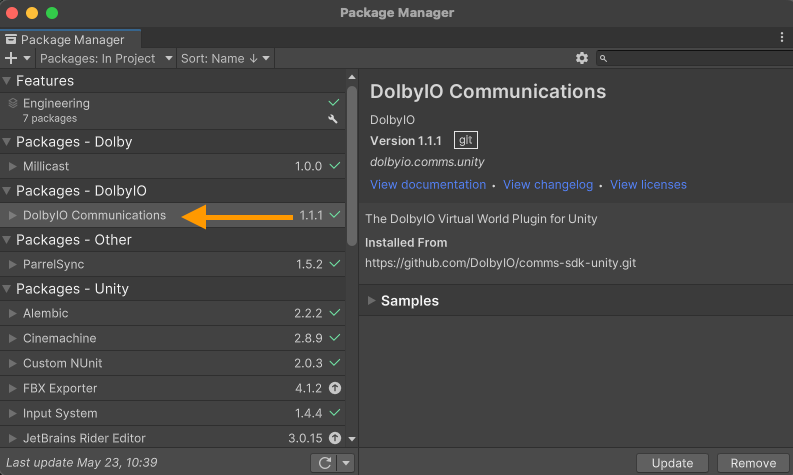The image size is (793, 475).
Task: Click the package list scroll down arrow
Action: click(352, 439)
